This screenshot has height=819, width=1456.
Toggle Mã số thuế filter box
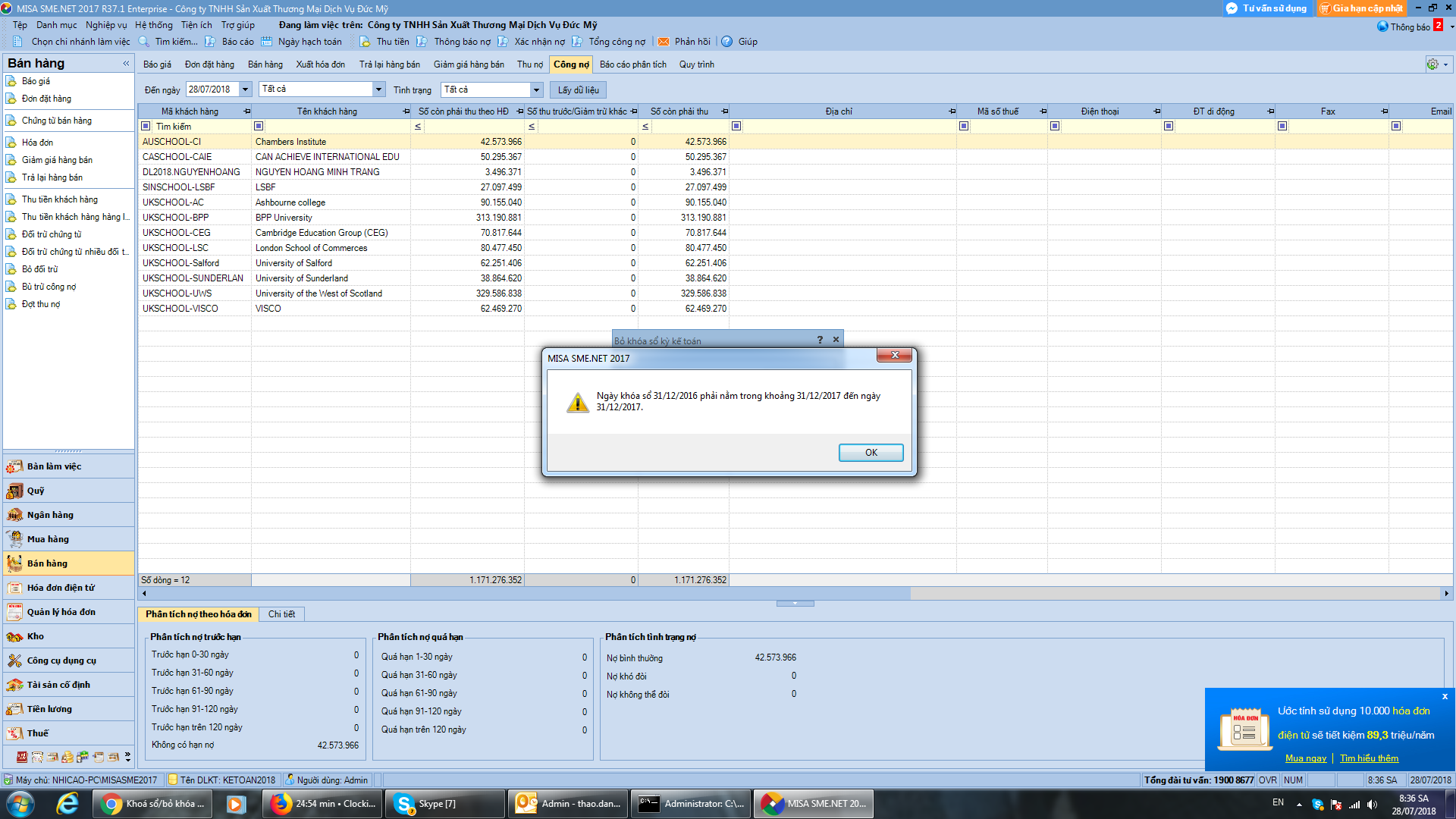coord(964,126)
